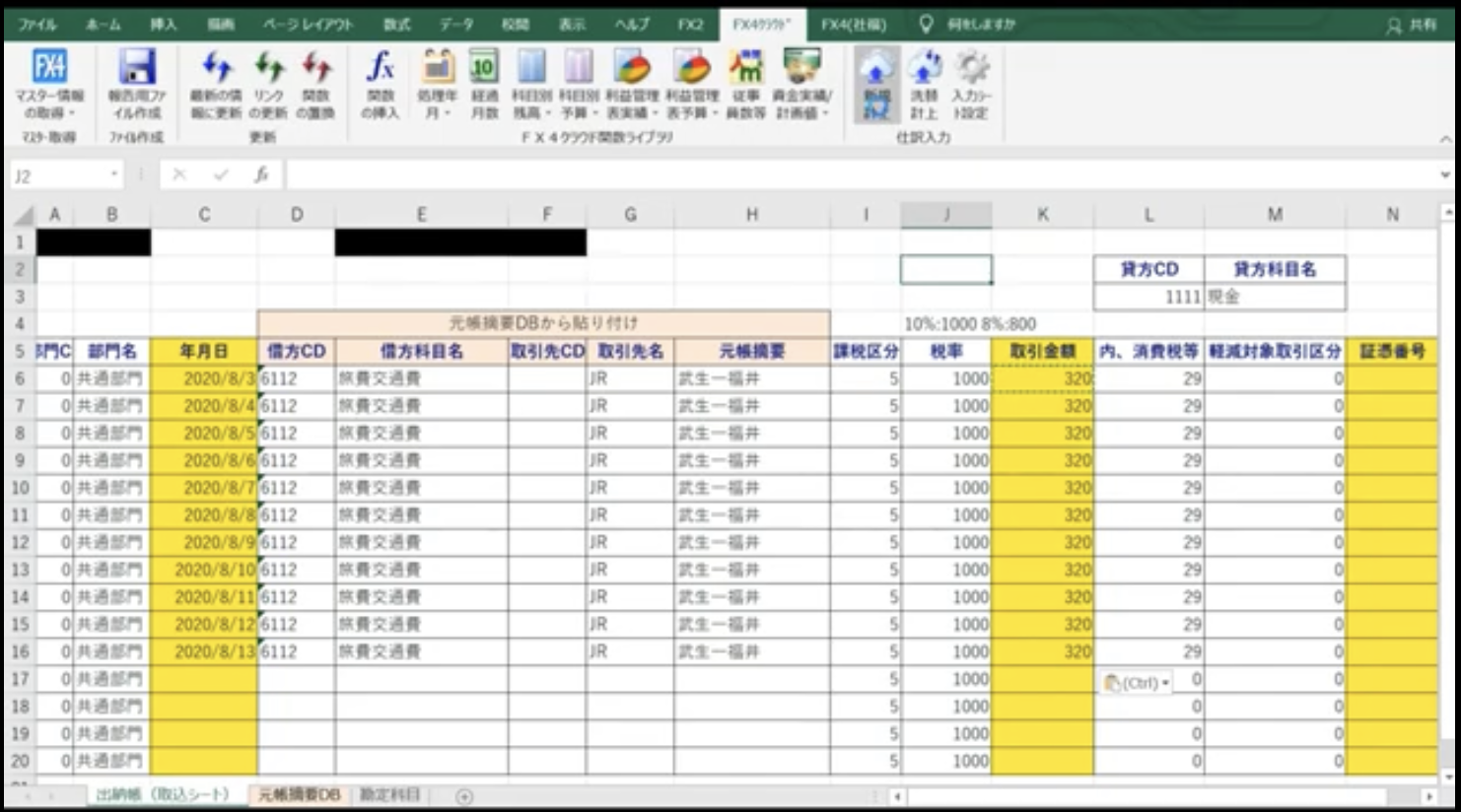Open the Name Box dropdown arrow
The image size is (1461, 812).
[114, 174]
